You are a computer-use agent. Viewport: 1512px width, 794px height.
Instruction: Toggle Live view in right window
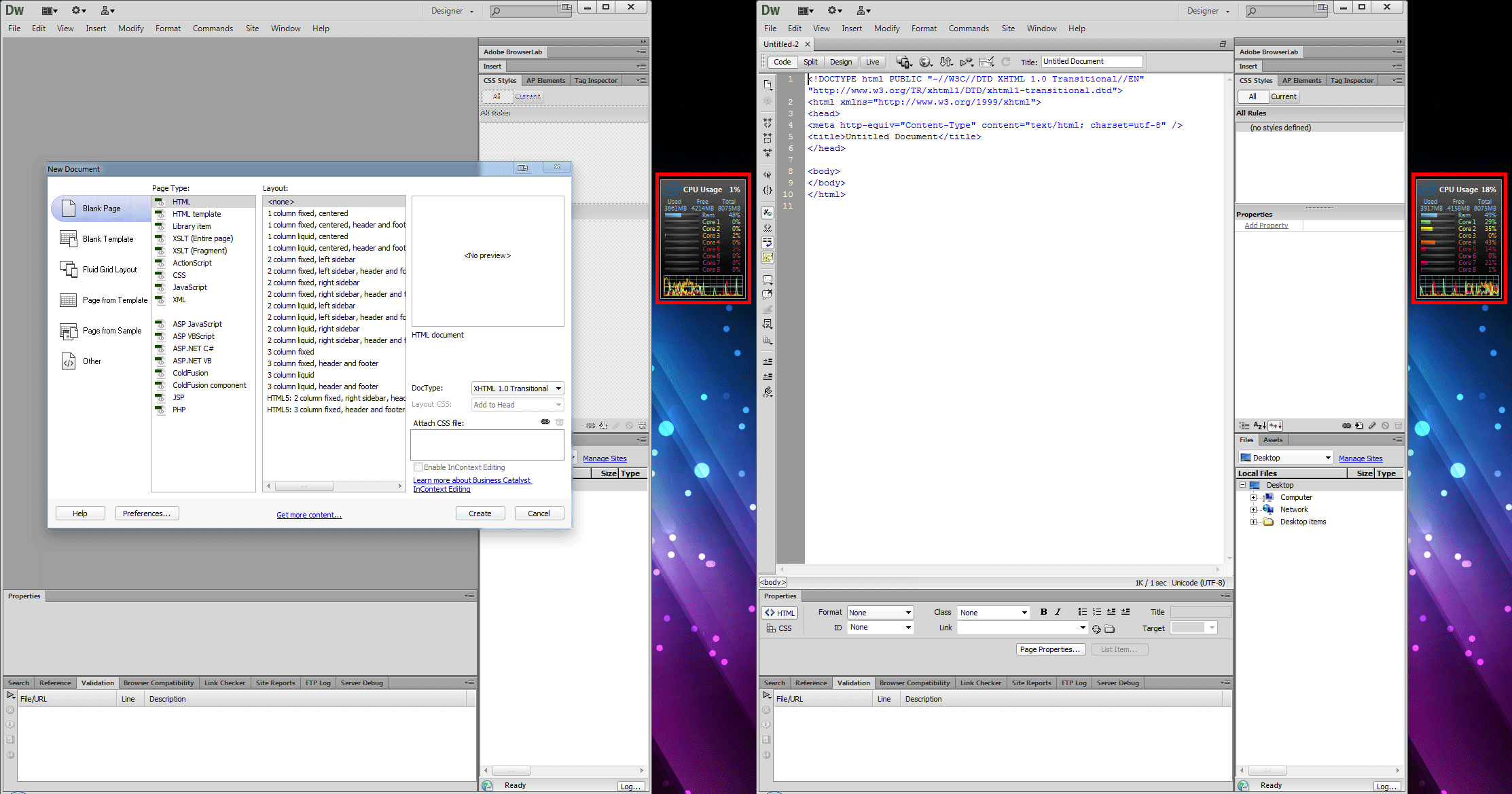(x=872, y=62)
